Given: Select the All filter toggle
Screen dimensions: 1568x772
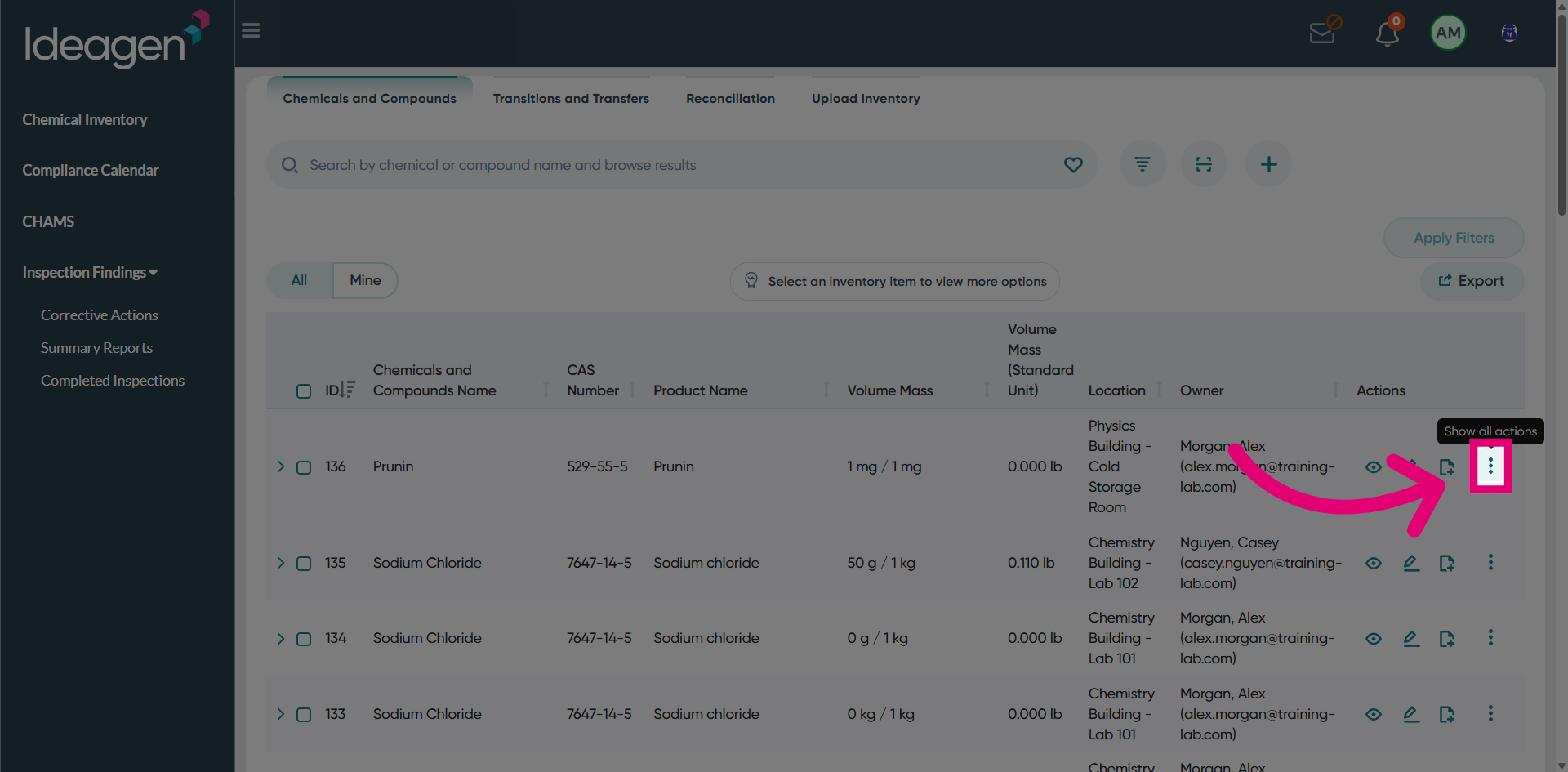Looking at the screenshot, I should [299, 280].
